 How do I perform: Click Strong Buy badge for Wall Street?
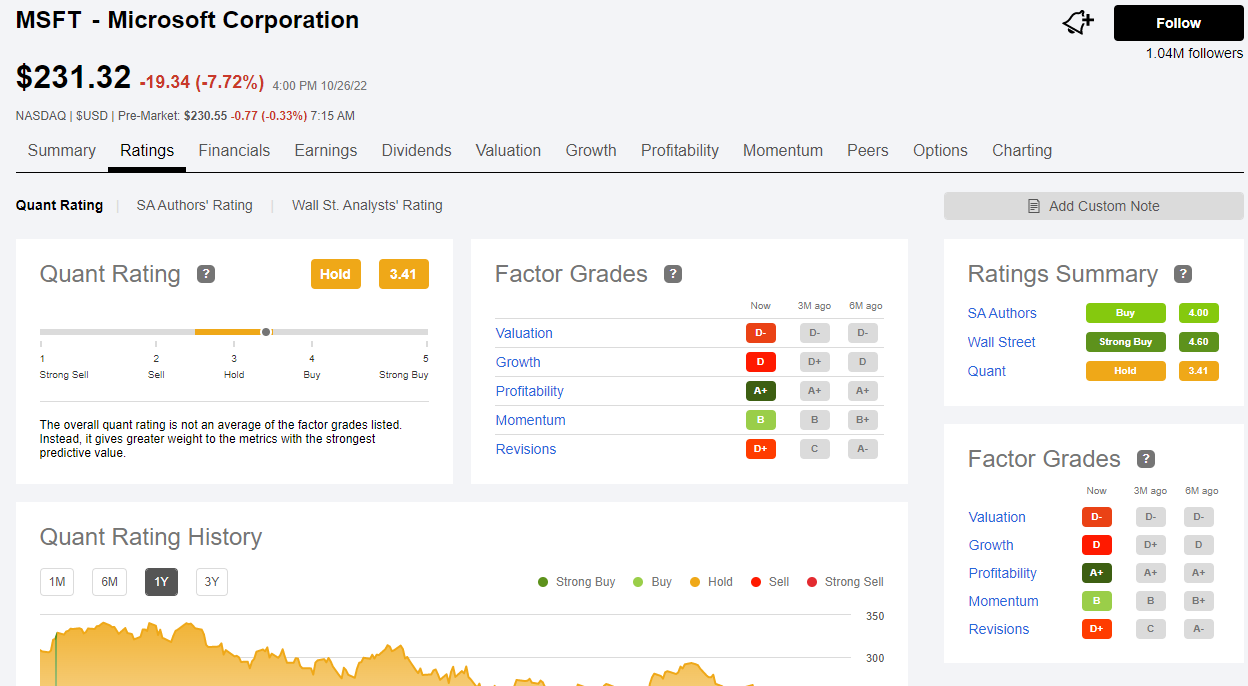click(x=1126, y=342)
